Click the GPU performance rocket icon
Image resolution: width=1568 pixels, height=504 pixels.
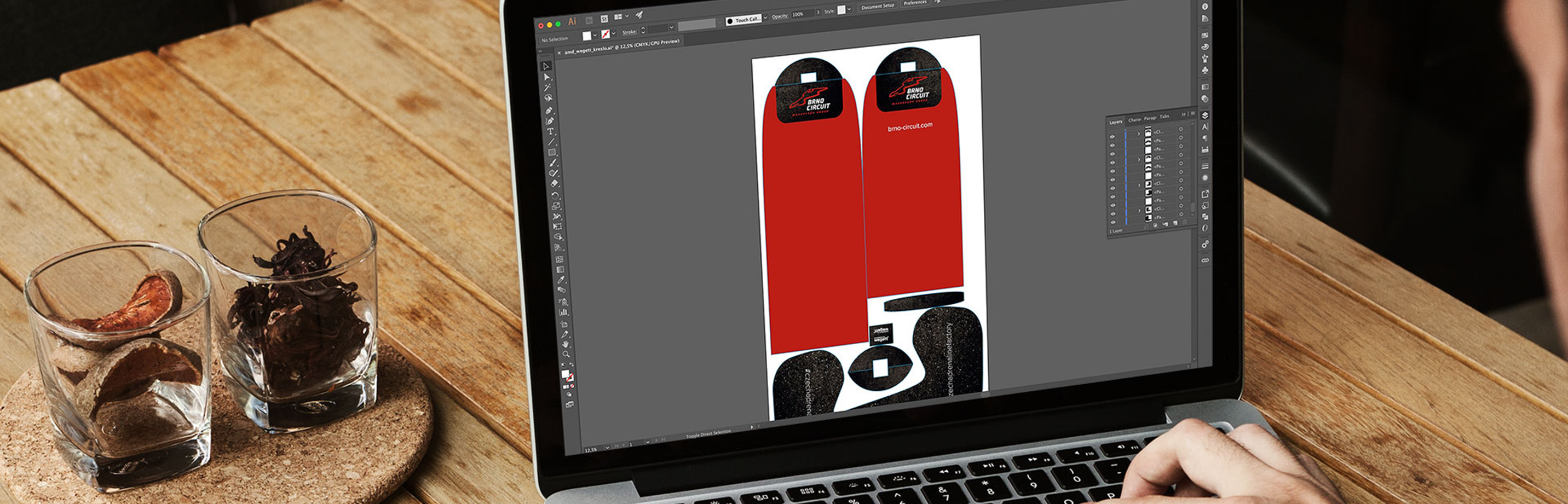639,15
